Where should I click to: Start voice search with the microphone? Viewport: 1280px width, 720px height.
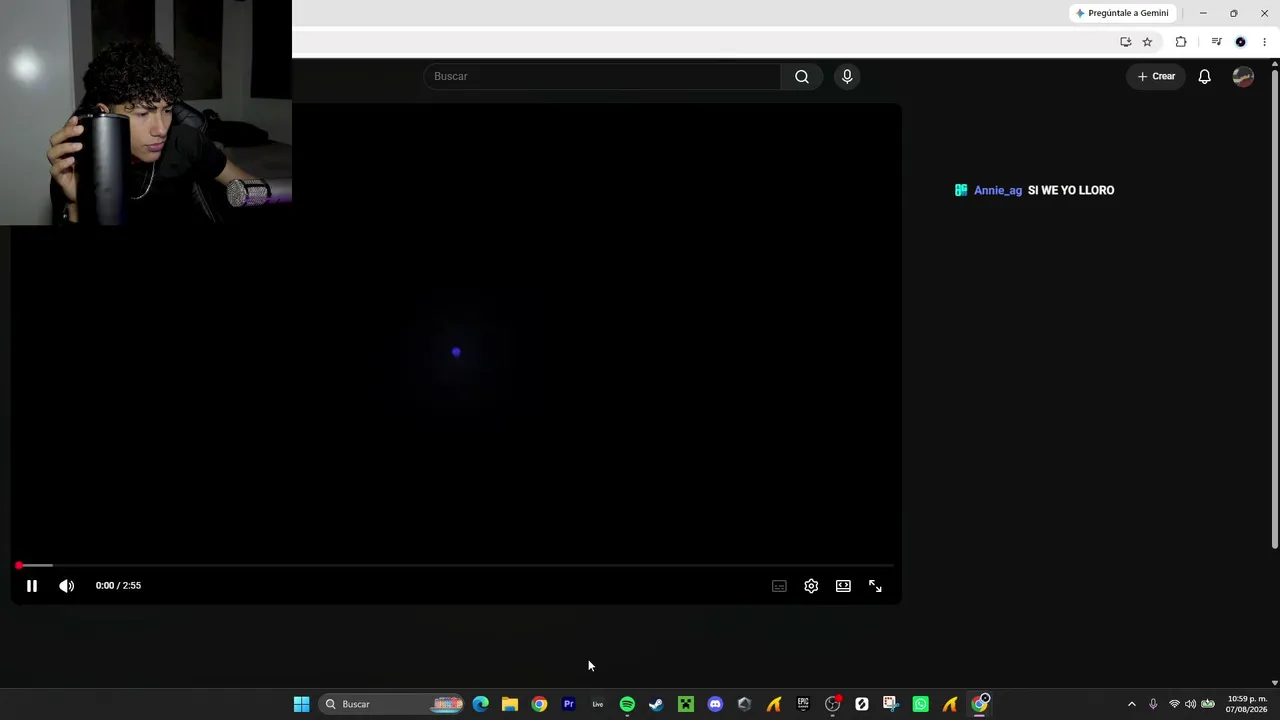(847, 76)
